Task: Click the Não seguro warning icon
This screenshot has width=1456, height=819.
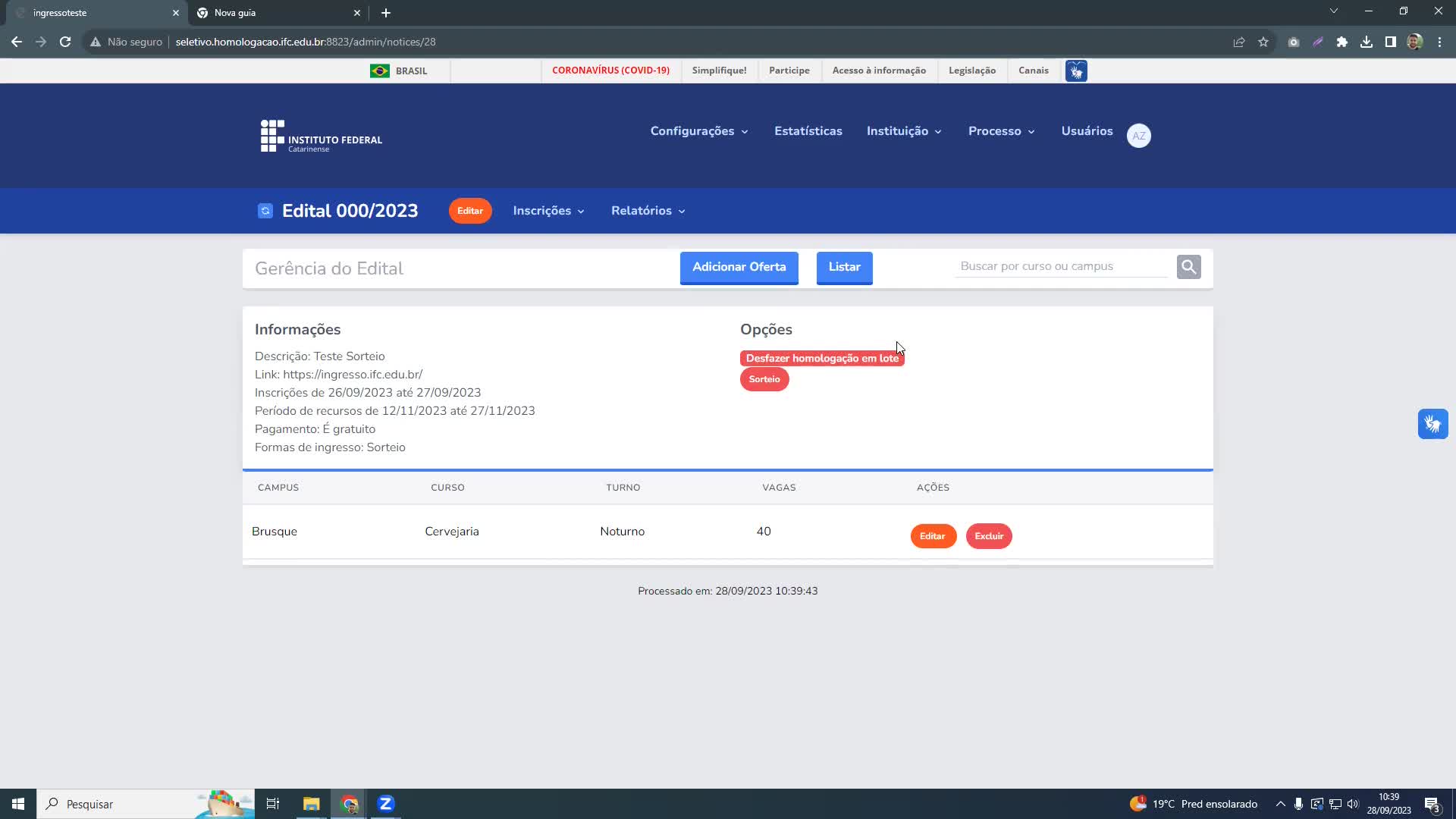Action: pyautogui.click(x=96, y=42)
